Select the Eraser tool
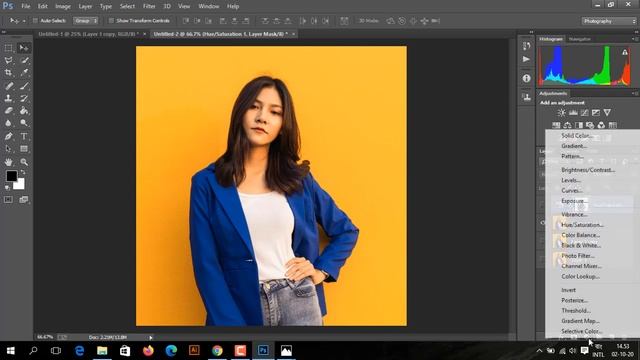640x360 pixels. (x=8, y=111)
